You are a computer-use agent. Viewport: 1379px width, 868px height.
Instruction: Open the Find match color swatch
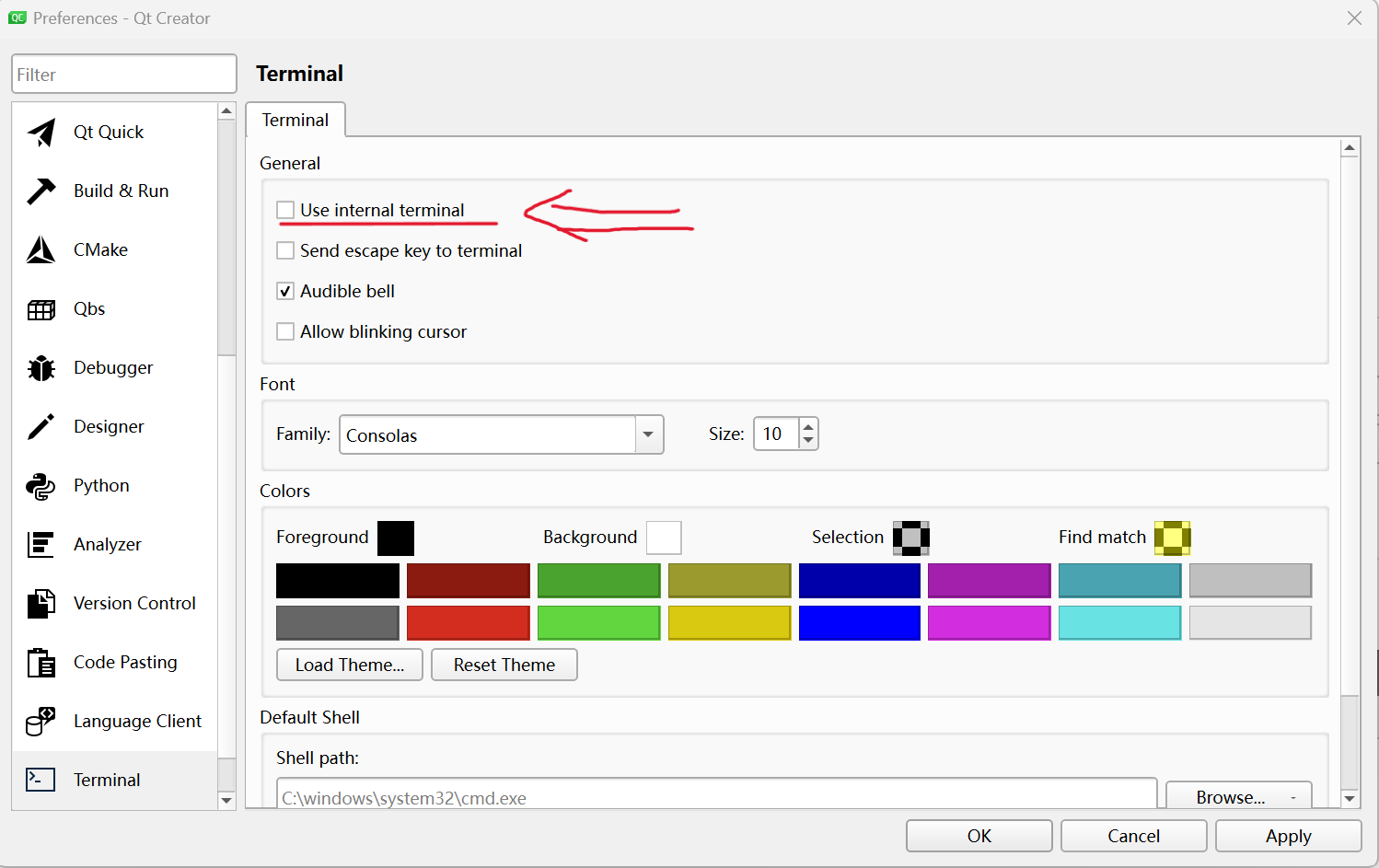click(1173, 538)
